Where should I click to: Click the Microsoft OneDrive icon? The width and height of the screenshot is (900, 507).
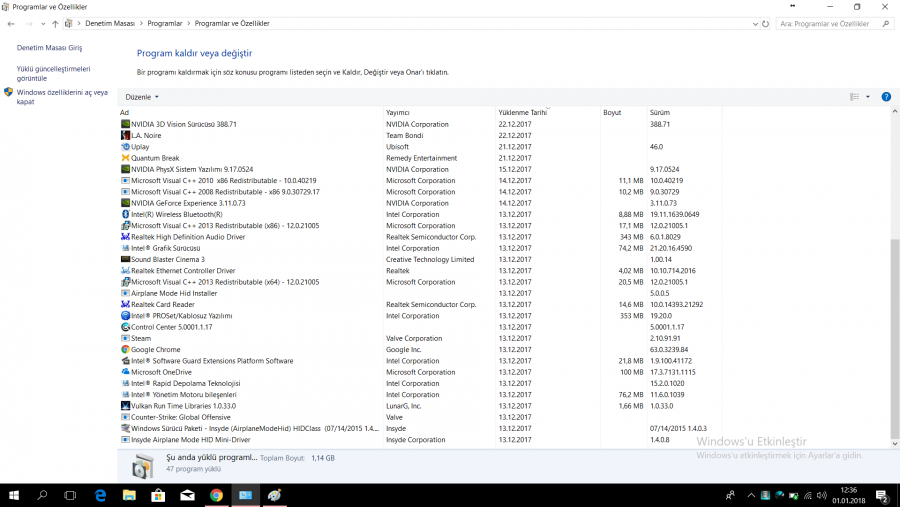125,372
